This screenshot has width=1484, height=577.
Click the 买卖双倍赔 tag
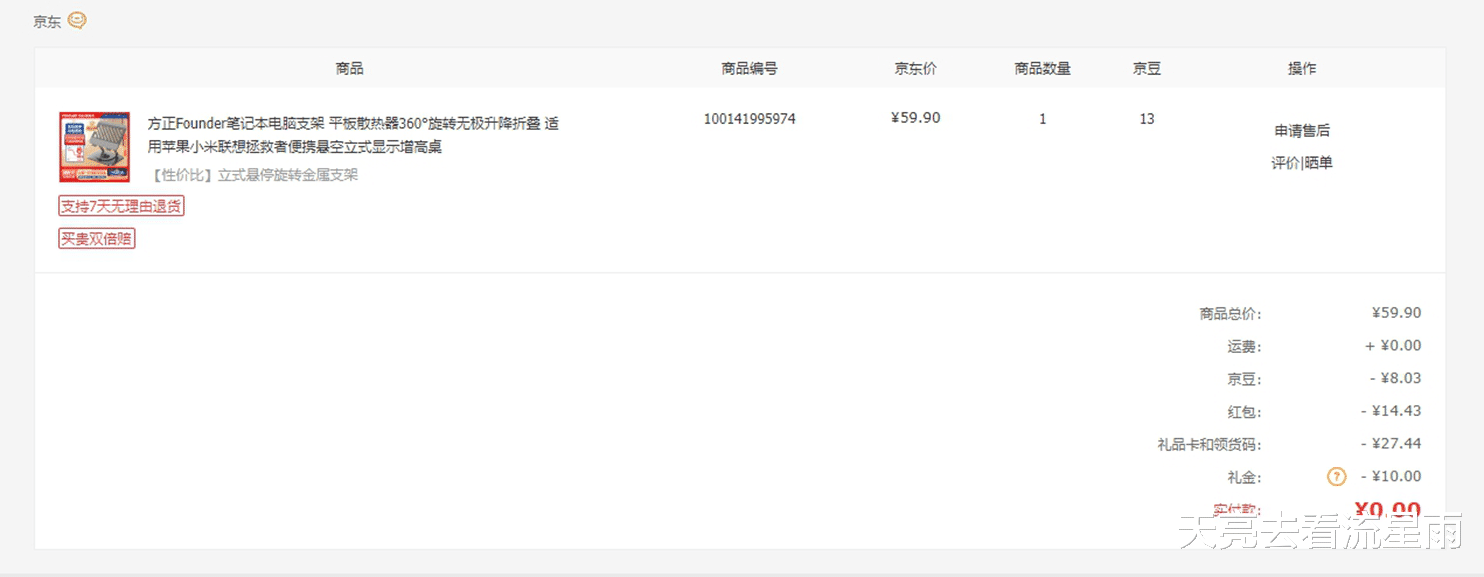(x=96, y=239)
